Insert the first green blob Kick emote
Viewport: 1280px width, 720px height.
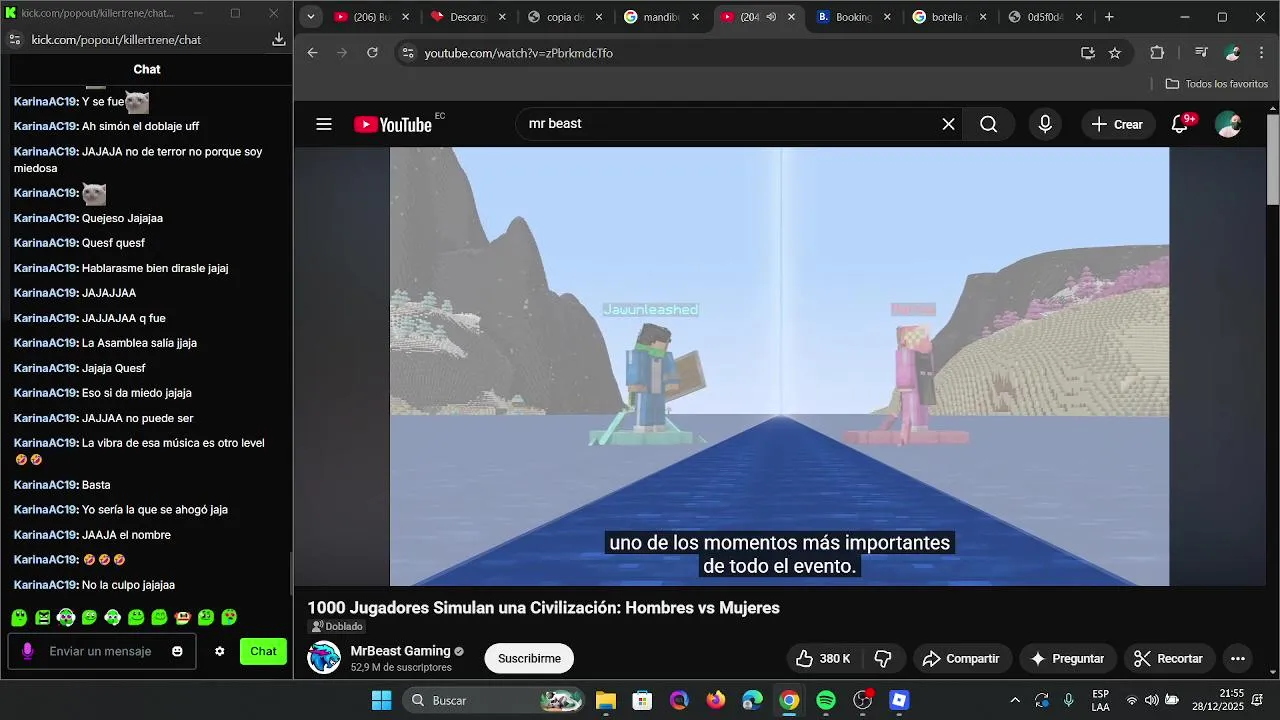click(19, 618)
